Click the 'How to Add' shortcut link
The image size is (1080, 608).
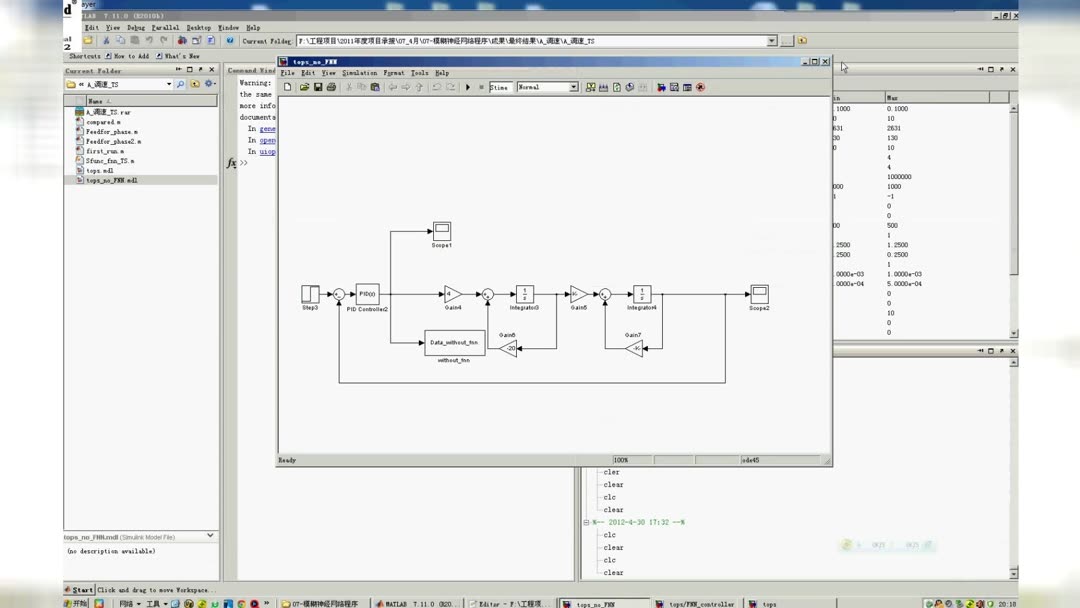(x=127, y=56)
